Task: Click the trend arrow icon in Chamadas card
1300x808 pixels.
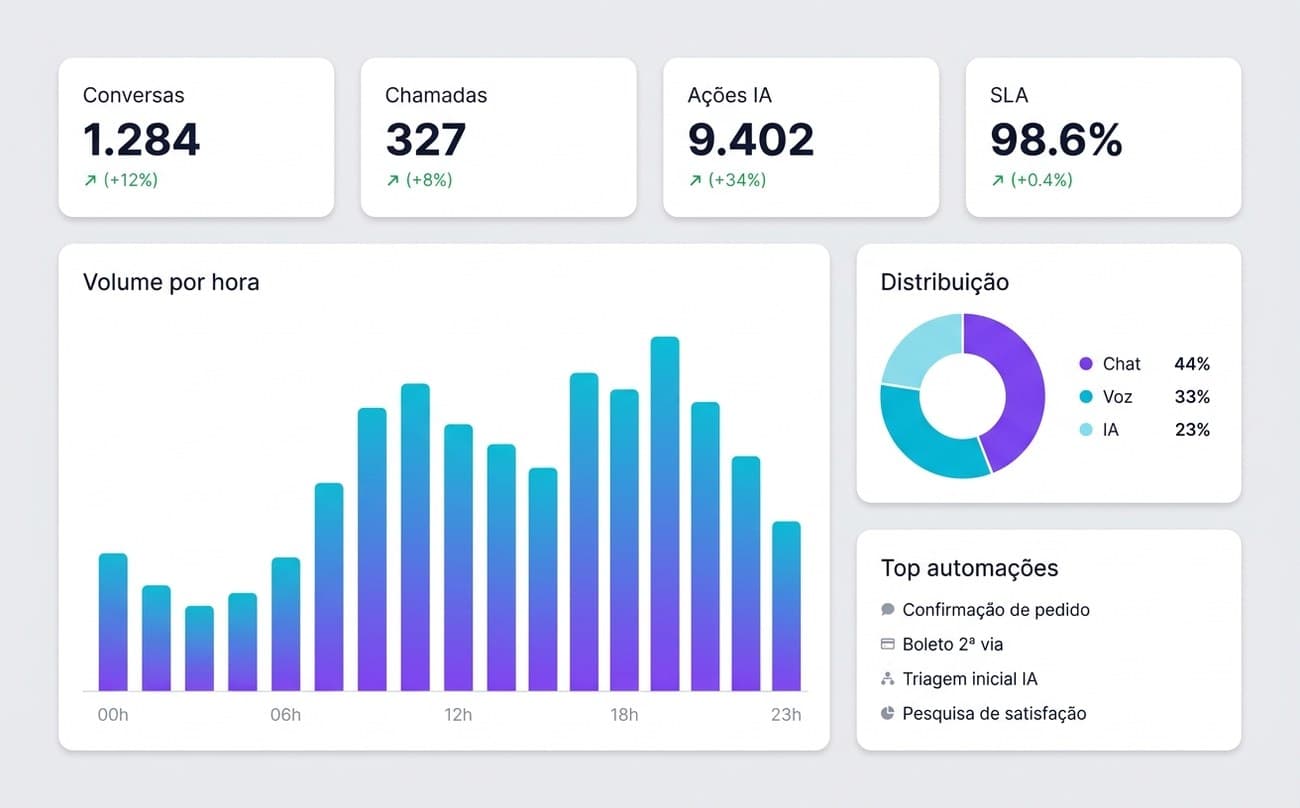Action: (x=393, y=180)
